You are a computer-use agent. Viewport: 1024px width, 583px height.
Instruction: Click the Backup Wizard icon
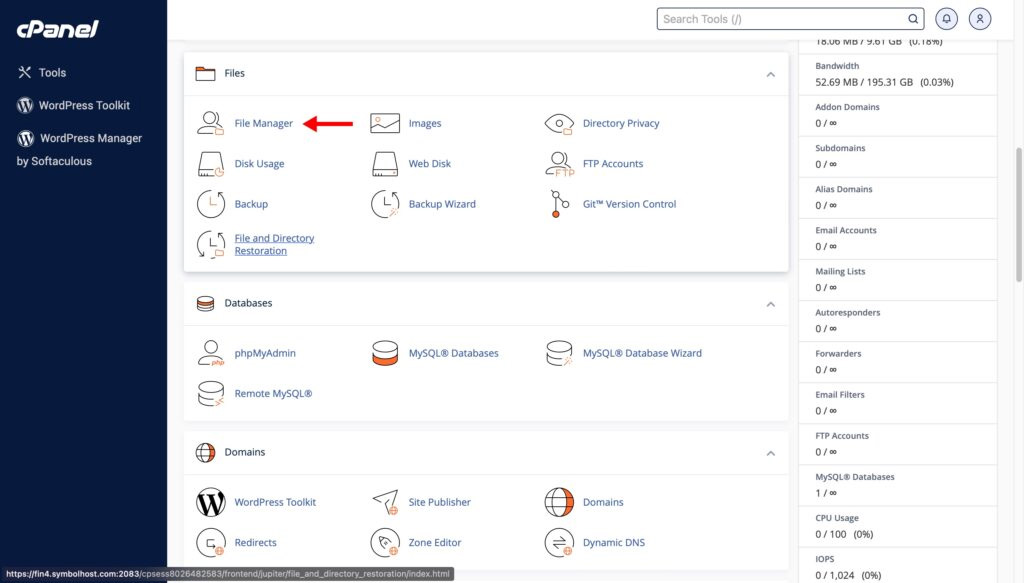coord(385,204)
